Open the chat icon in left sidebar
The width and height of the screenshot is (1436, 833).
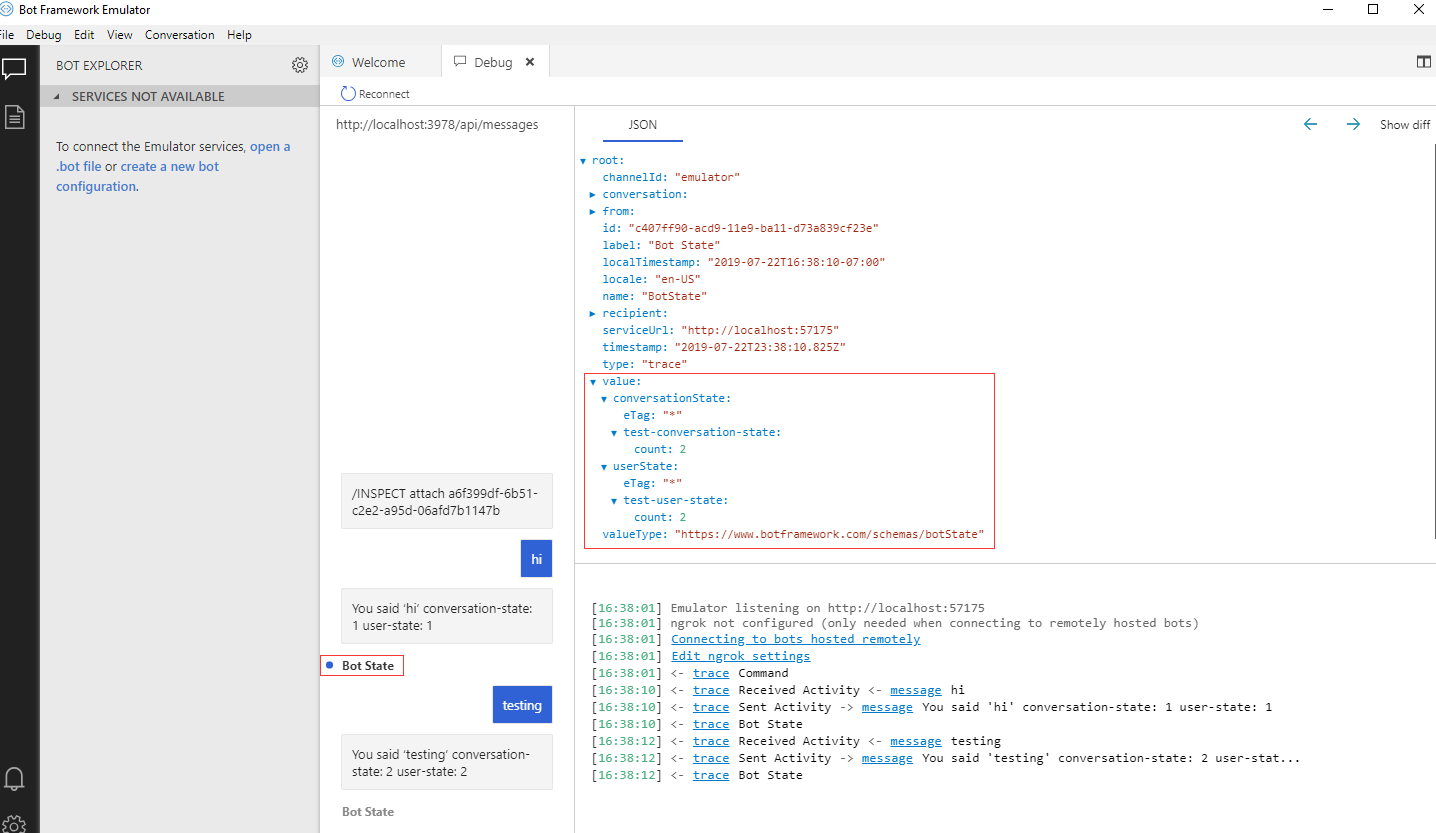click(x=14, y=69)
